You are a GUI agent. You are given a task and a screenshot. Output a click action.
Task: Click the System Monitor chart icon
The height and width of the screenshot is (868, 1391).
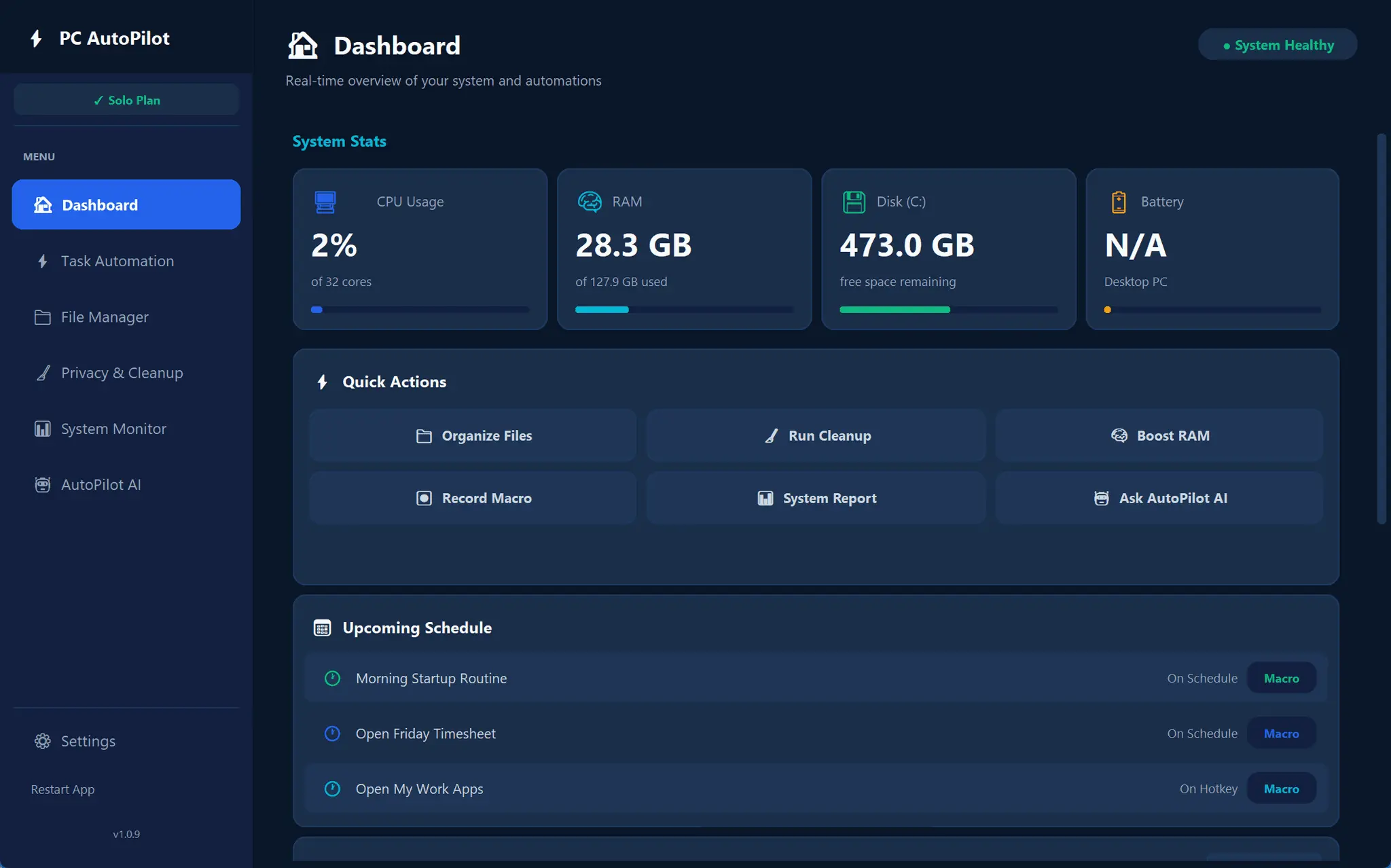(43, 429)
